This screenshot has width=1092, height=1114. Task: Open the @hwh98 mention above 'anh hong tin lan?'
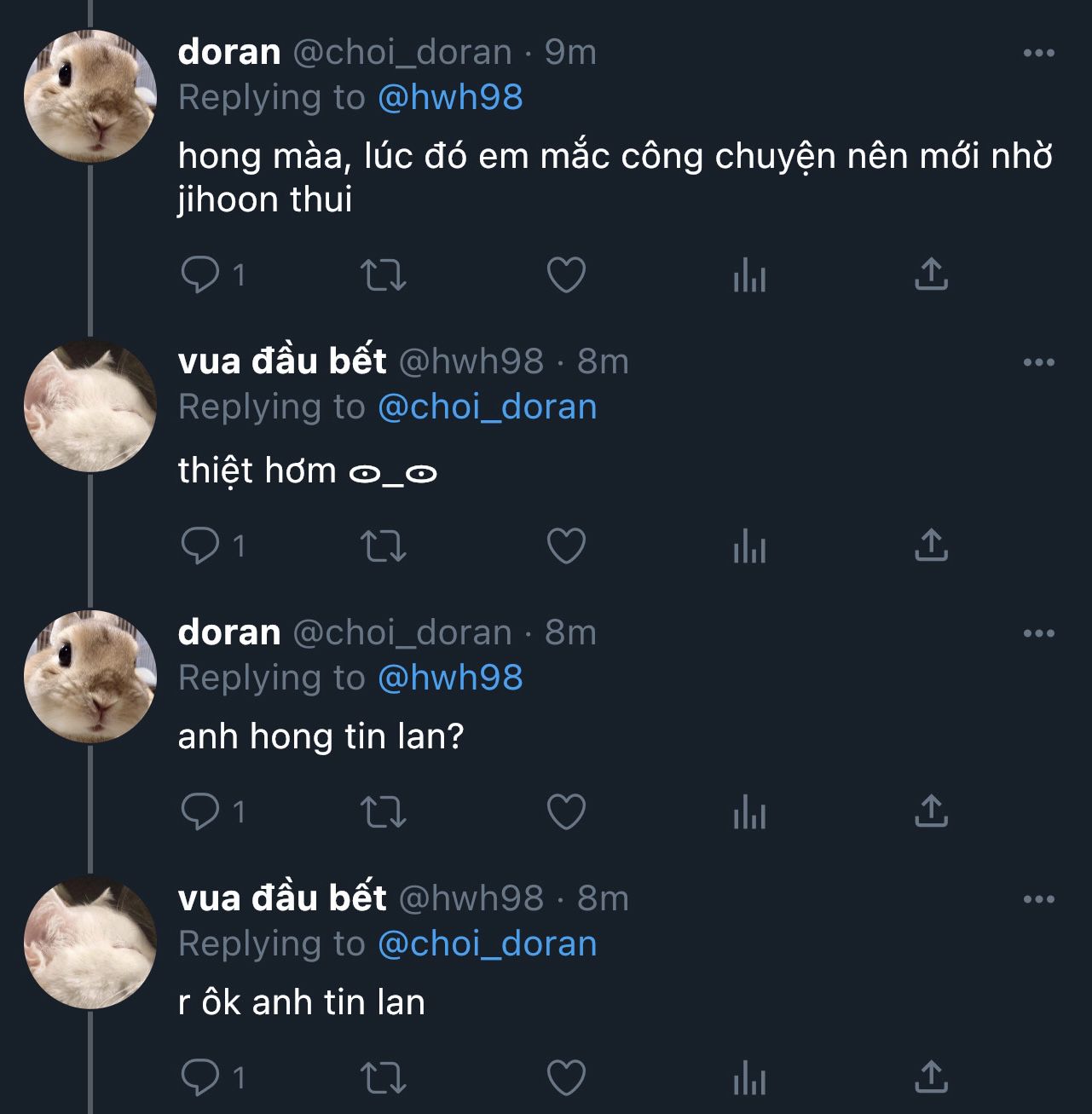[450, 678]
